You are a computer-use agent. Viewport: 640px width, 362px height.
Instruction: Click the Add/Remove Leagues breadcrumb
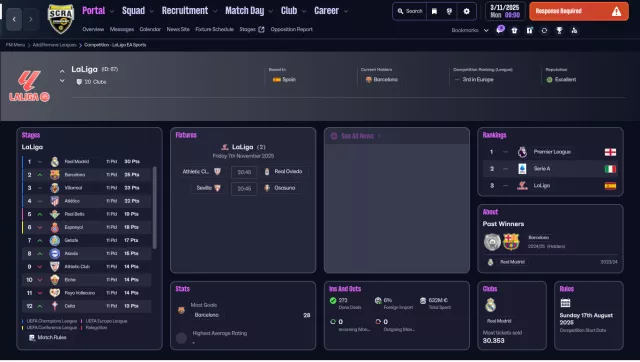pyautogui.click(x=54, y=45)
